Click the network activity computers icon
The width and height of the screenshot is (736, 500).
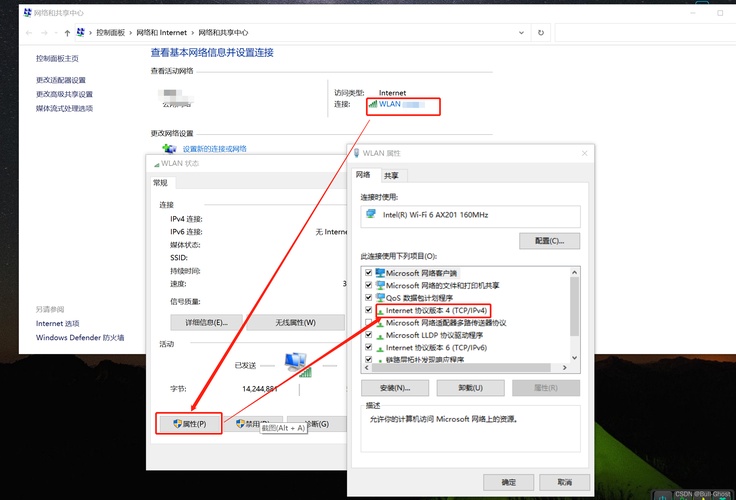point(298,364)
